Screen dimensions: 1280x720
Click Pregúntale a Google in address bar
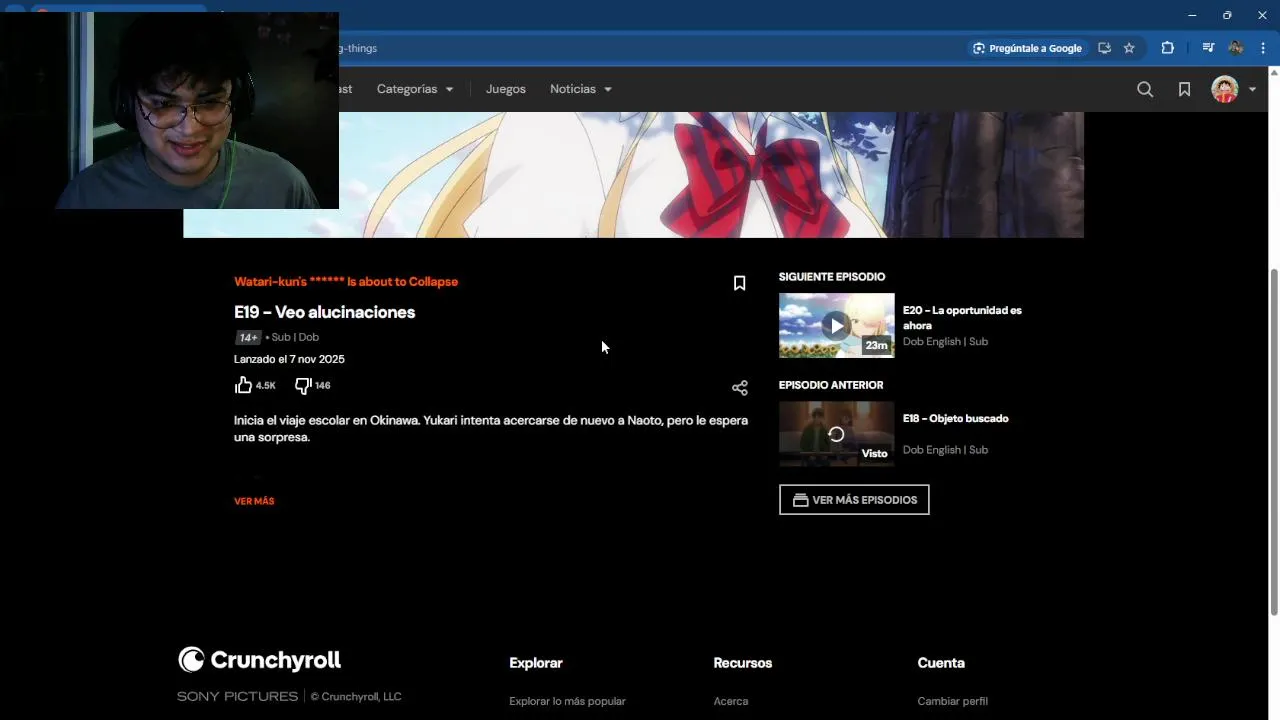(x=1027, y=48)
